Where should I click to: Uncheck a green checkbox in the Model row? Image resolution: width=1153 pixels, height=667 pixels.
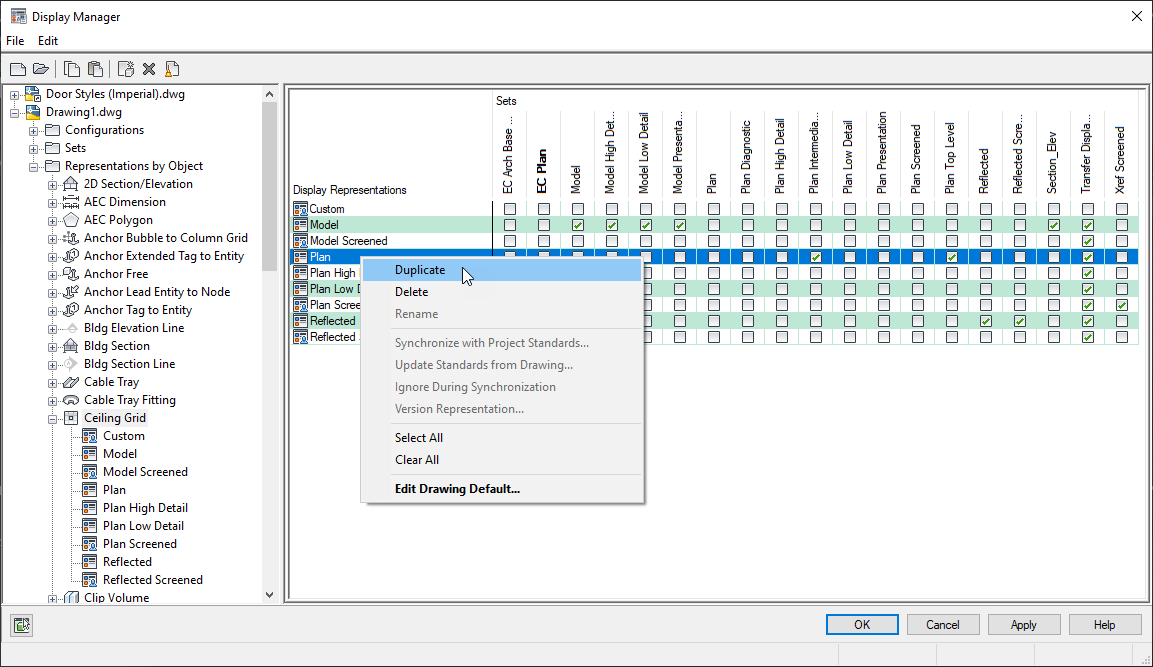(x=577, y=224)
